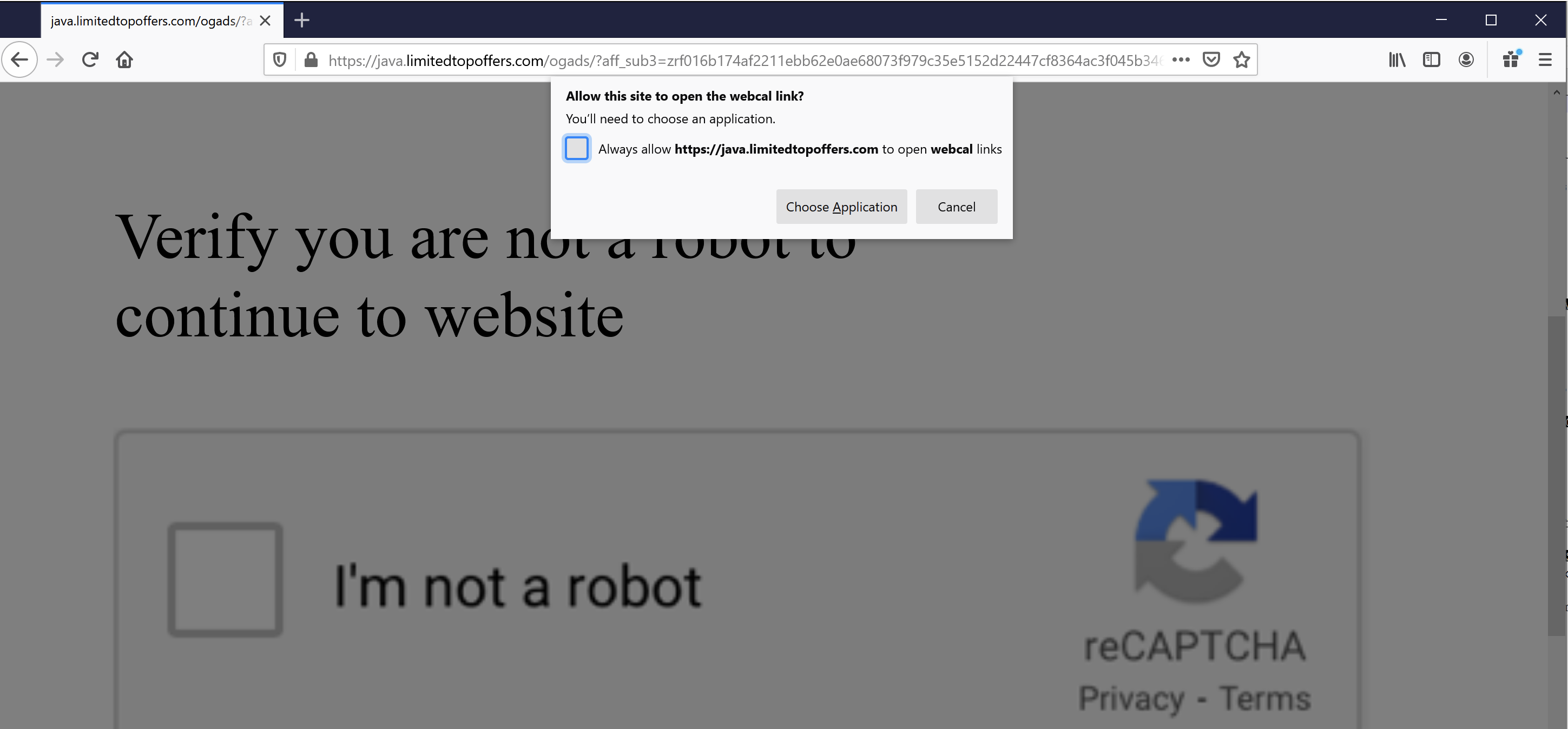This screenshot has width=1568, height=729.
Task: Click the 'Choose Application' button
Action: tap(840, 206)
